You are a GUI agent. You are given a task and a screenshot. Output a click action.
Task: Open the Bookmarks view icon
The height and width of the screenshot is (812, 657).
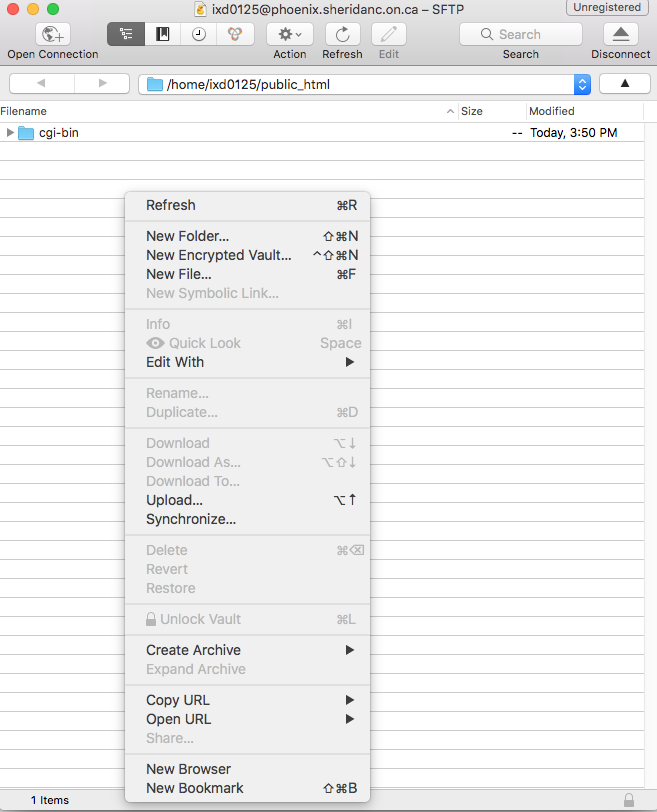[162, 34]
